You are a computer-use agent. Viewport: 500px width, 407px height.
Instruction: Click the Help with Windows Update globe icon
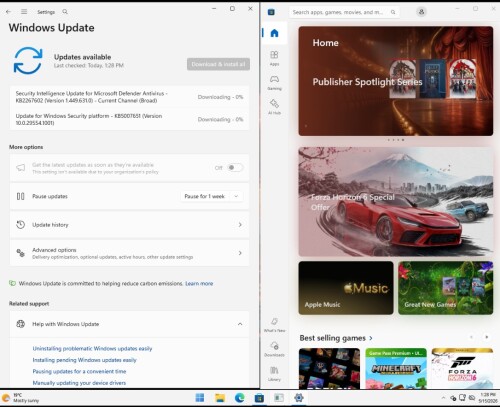[x=21, y=324]
